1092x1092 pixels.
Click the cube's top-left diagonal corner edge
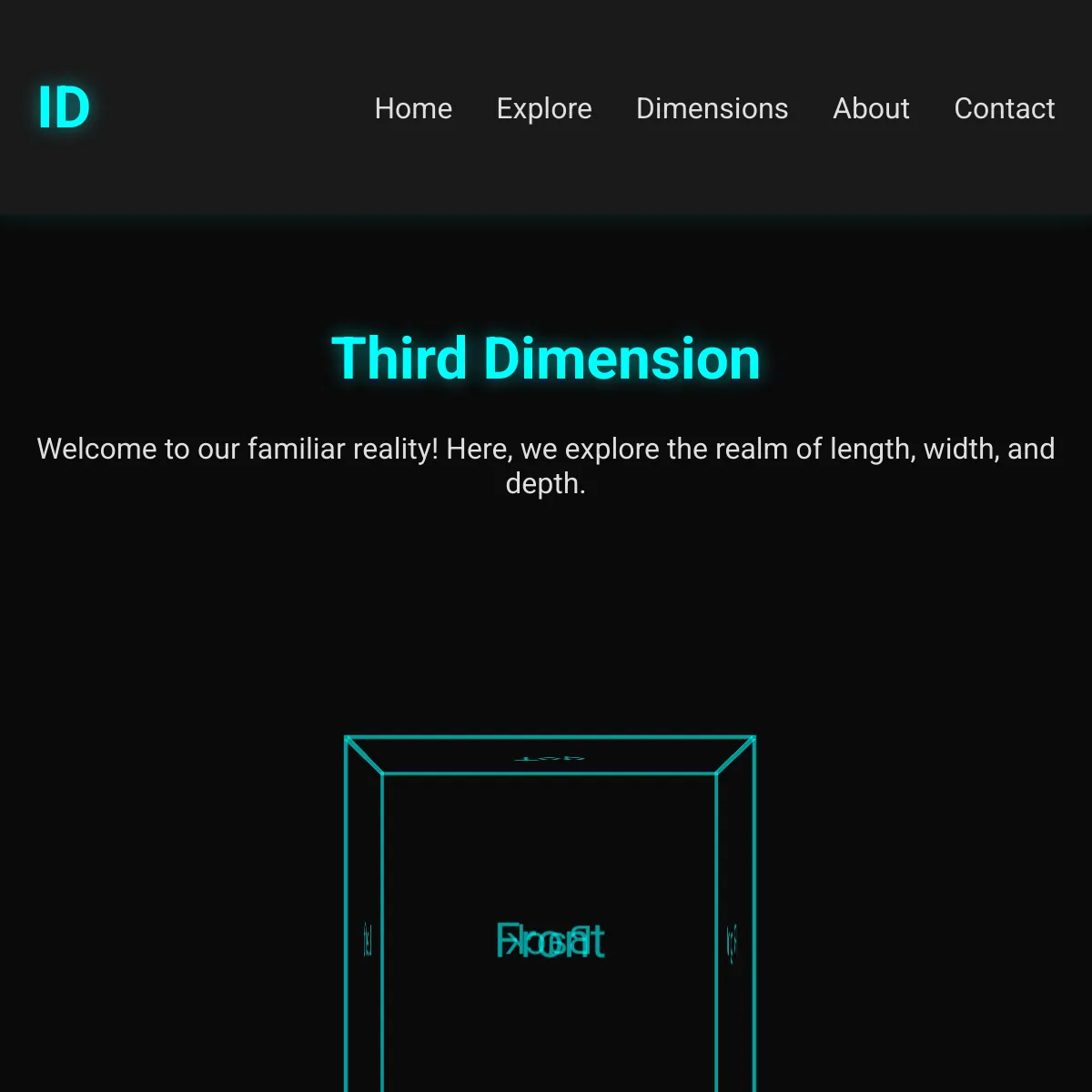[x=364, y=755]
